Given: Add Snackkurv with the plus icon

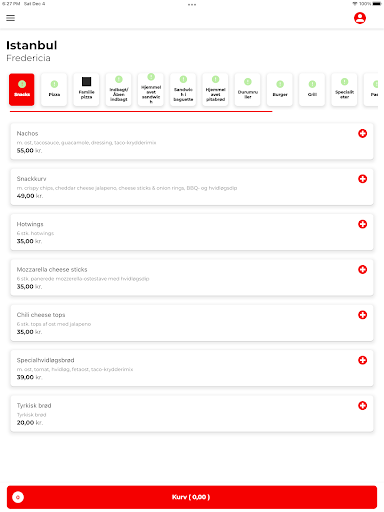Looking at the screenshot, I should pyautogui.click(x=362, y=179).
